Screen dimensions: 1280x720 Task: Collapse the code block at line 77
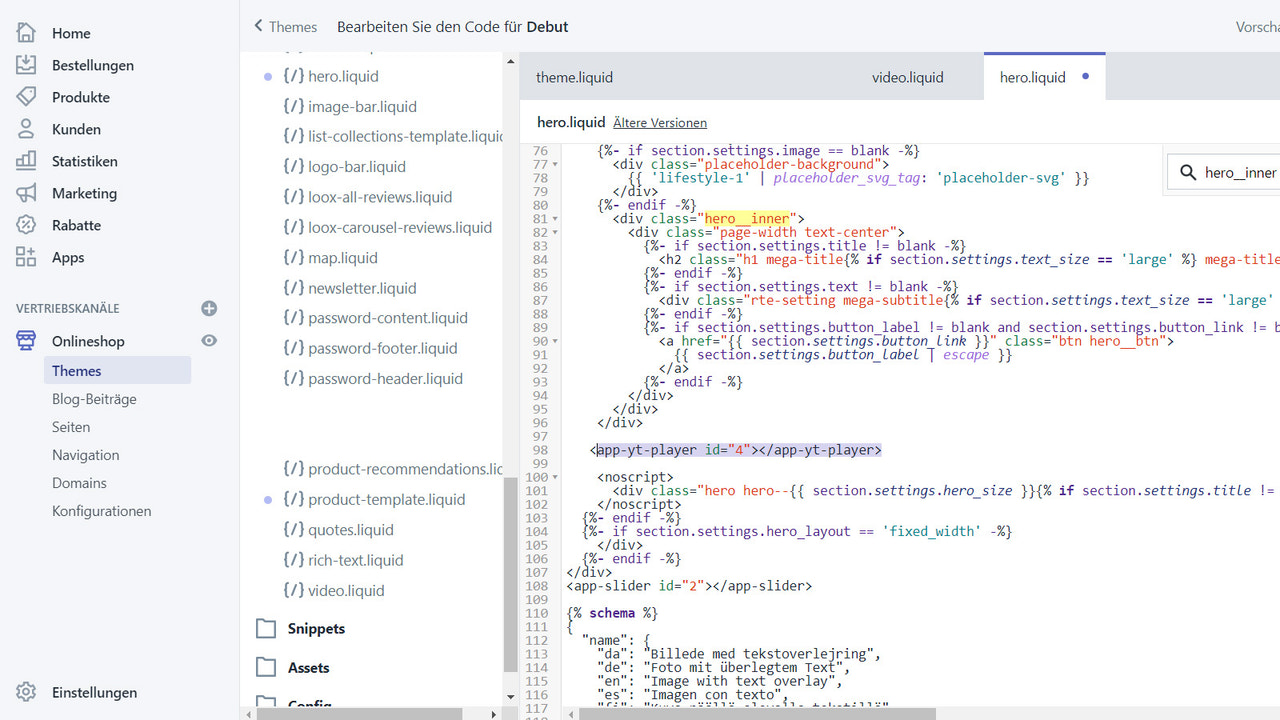(554, 165)
